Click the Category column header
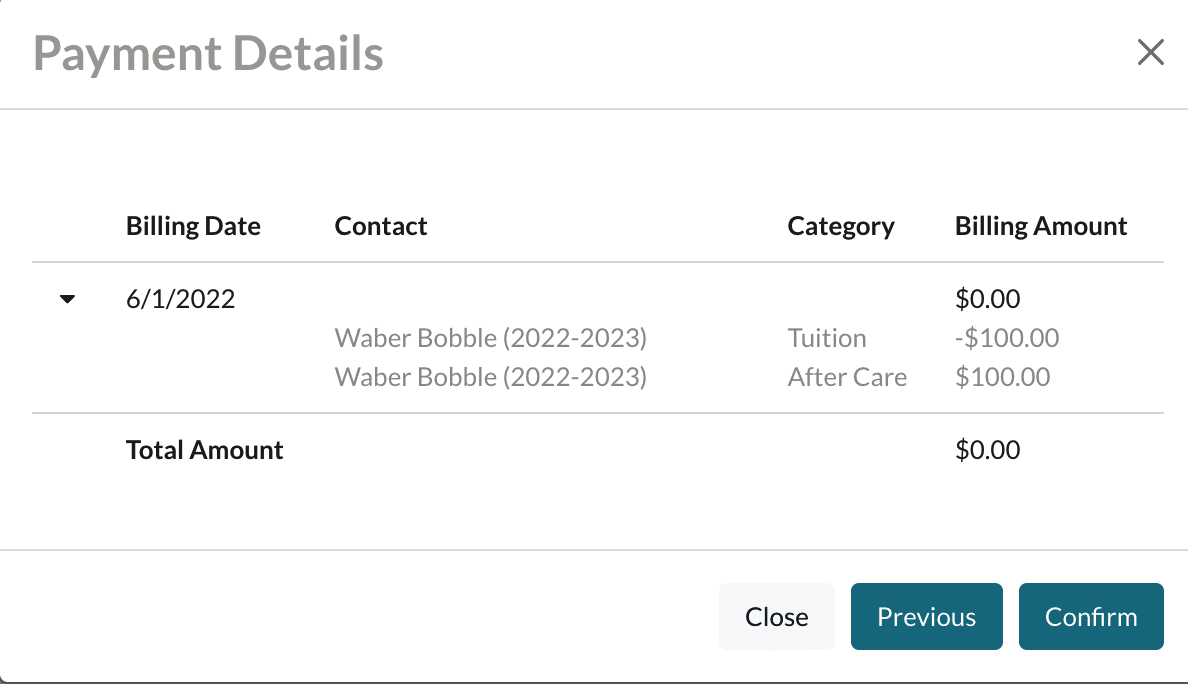Viewport: 1188px width, 684px height. (x=841, y=226)
